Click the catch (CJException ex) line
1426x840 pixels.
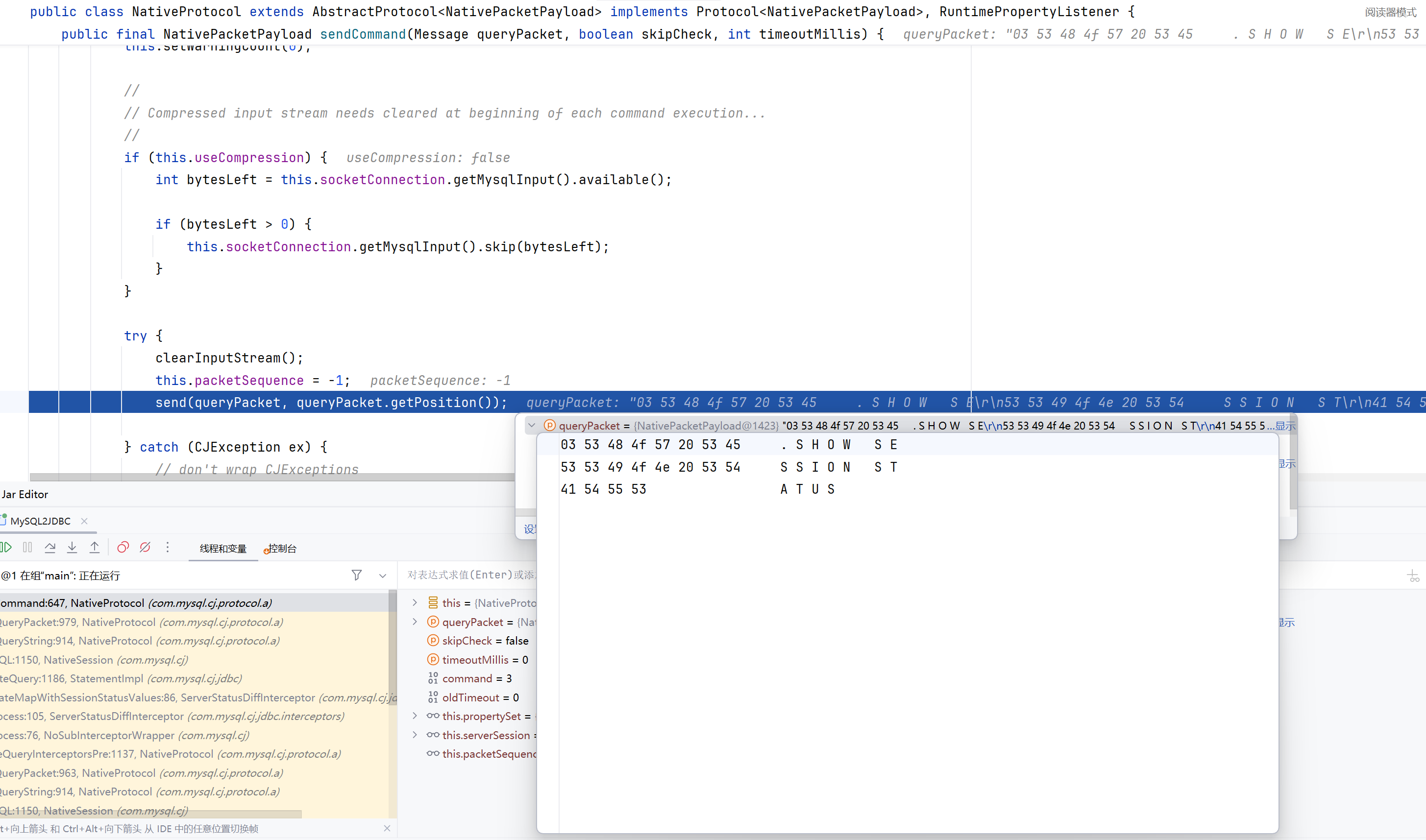225,447
